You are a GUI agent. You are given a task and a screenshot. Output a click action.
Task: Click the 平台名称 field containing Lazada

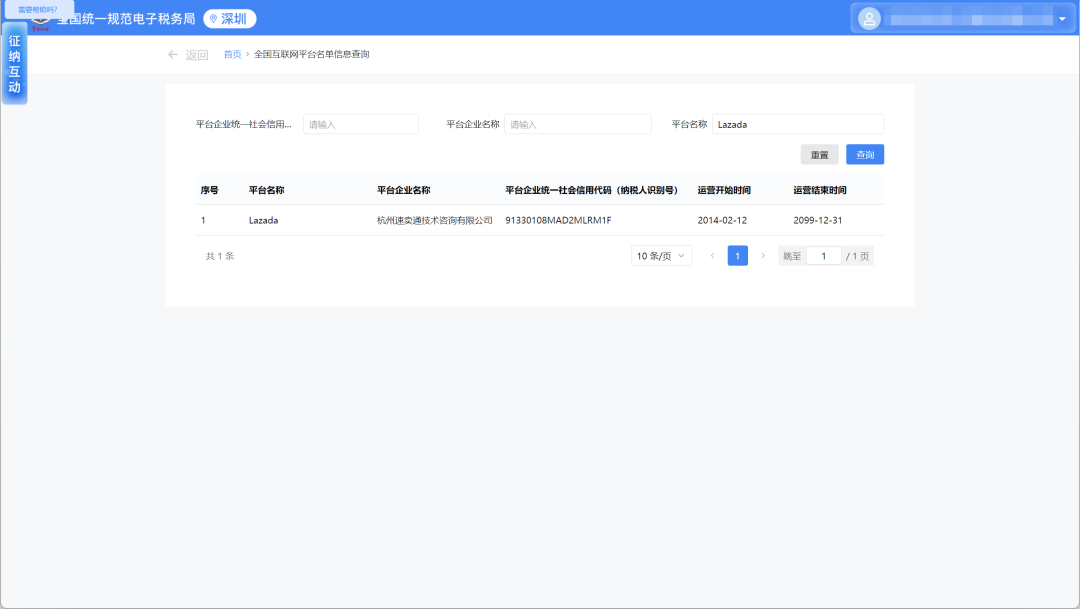click(x=797, y=124)
